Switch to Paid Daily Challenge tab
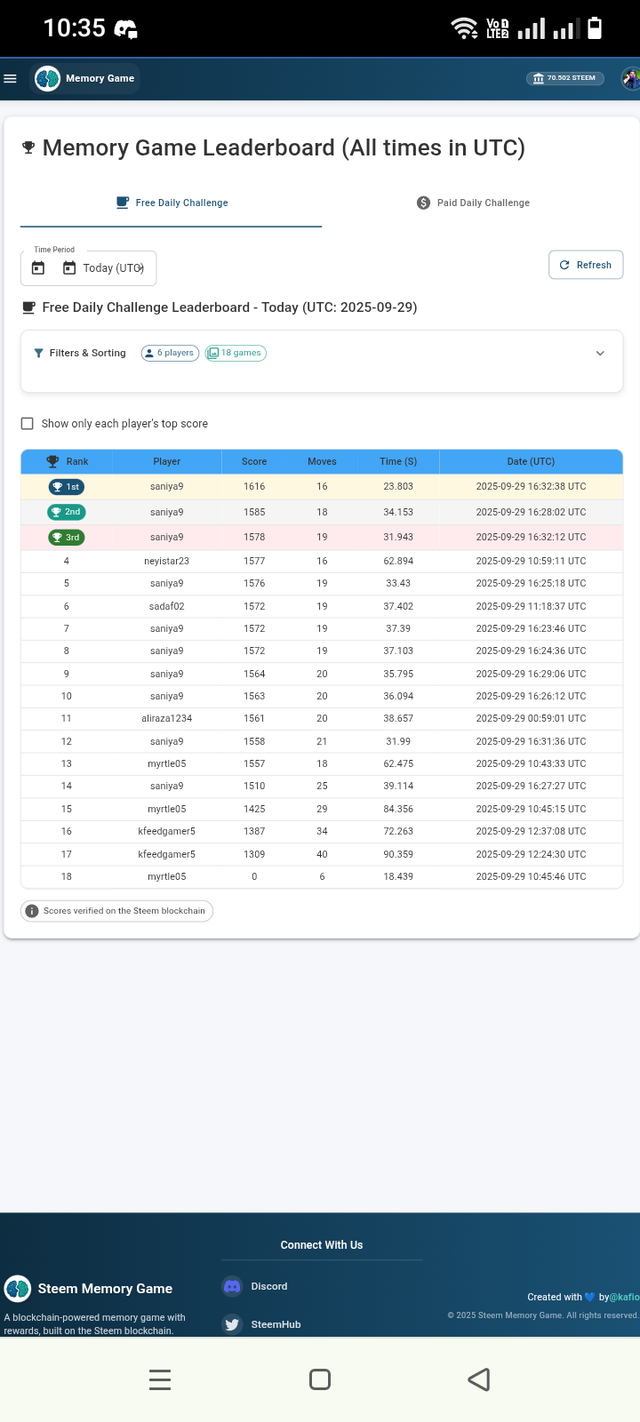The image size is (640, 1422). coord(473,203)
